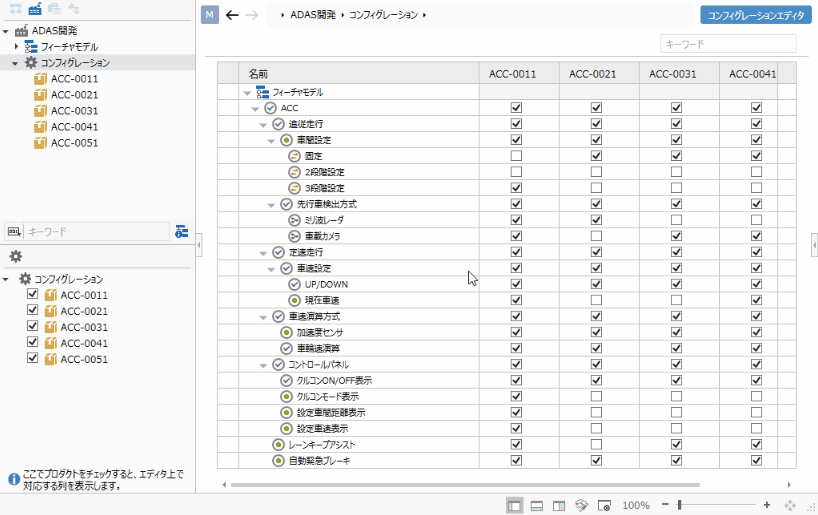Toggle レーンキープアシスト checkbox for ACC-0021

pyautogui.click(x=596, y=445)
